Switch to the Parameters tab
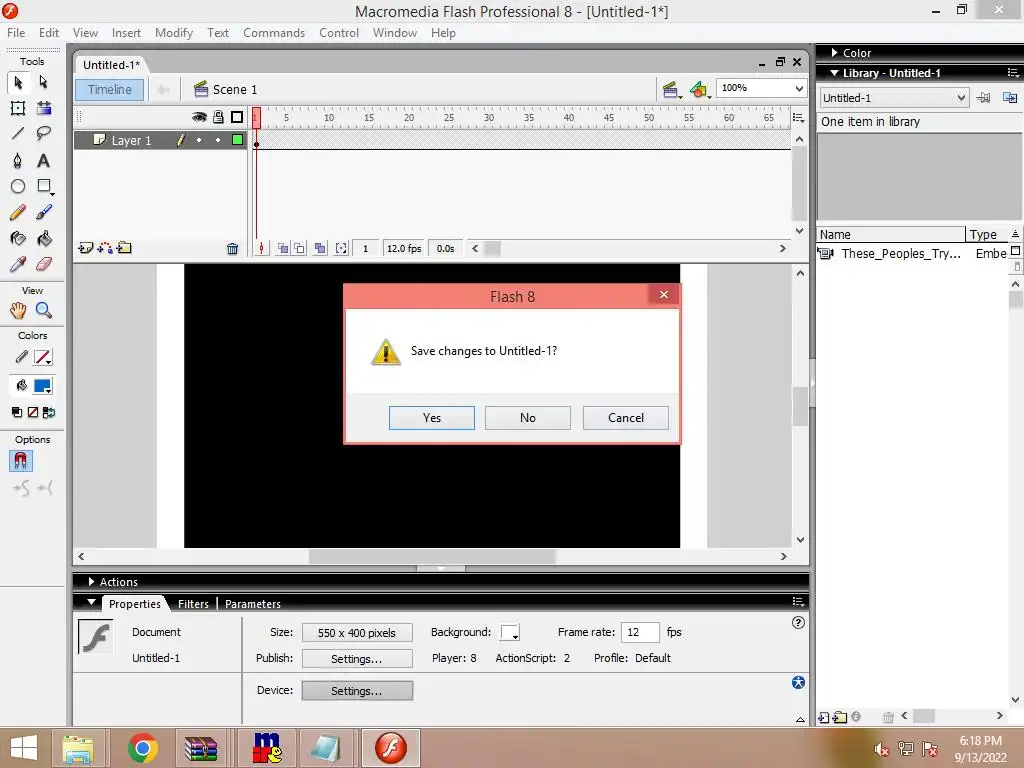Image resolution: width=1024 pixels, height=768 pixels. coord(253,604)
